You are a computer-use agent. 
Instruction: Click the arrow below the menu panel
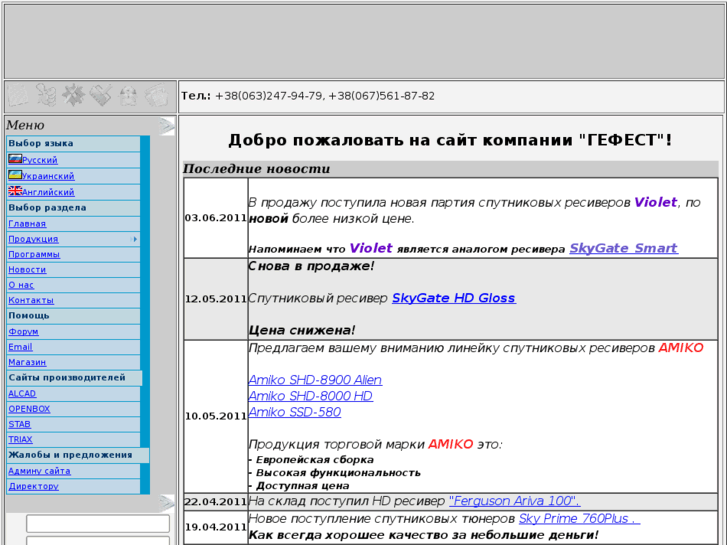[x=166, y=502]
